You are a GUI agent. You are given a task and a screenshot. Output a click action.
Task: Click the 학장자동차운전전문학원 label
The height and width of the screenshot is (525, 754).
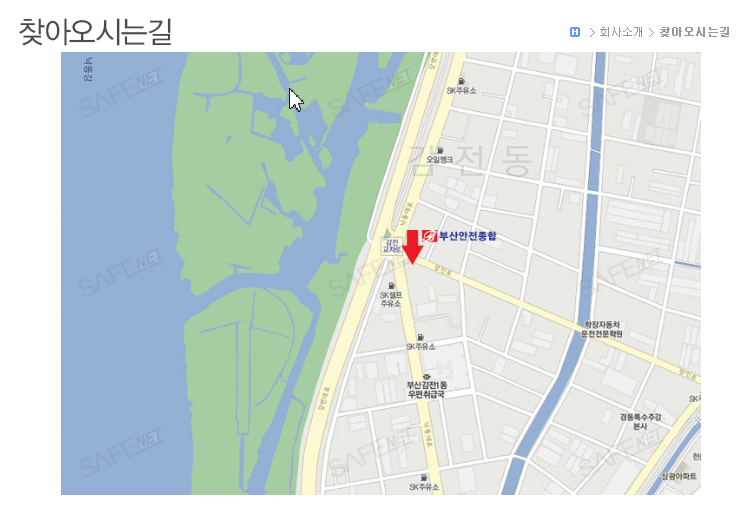tap(602, 329)
